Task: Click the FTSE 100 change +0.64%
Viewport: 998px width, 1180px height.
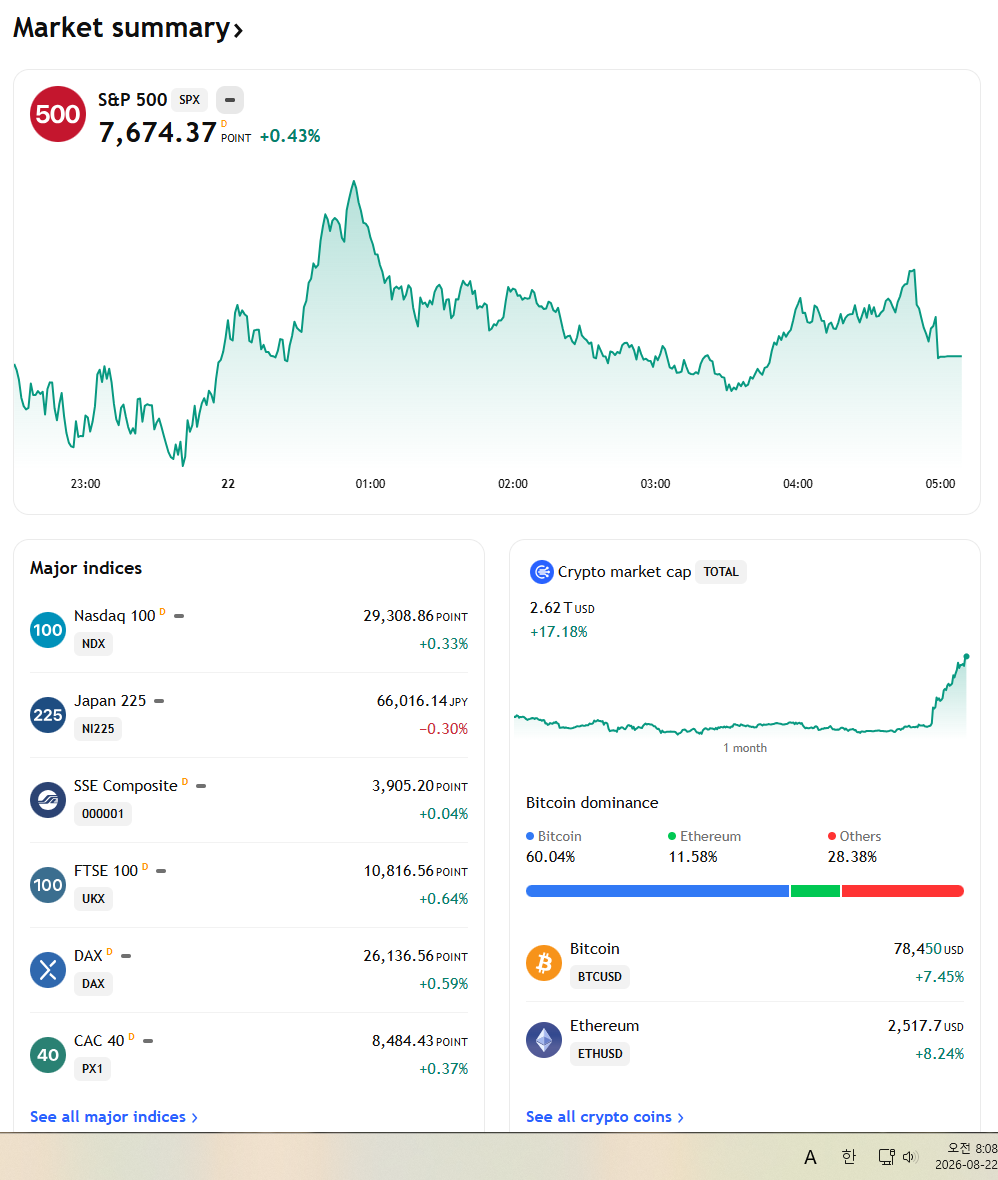Action: (x=443, y=899)
